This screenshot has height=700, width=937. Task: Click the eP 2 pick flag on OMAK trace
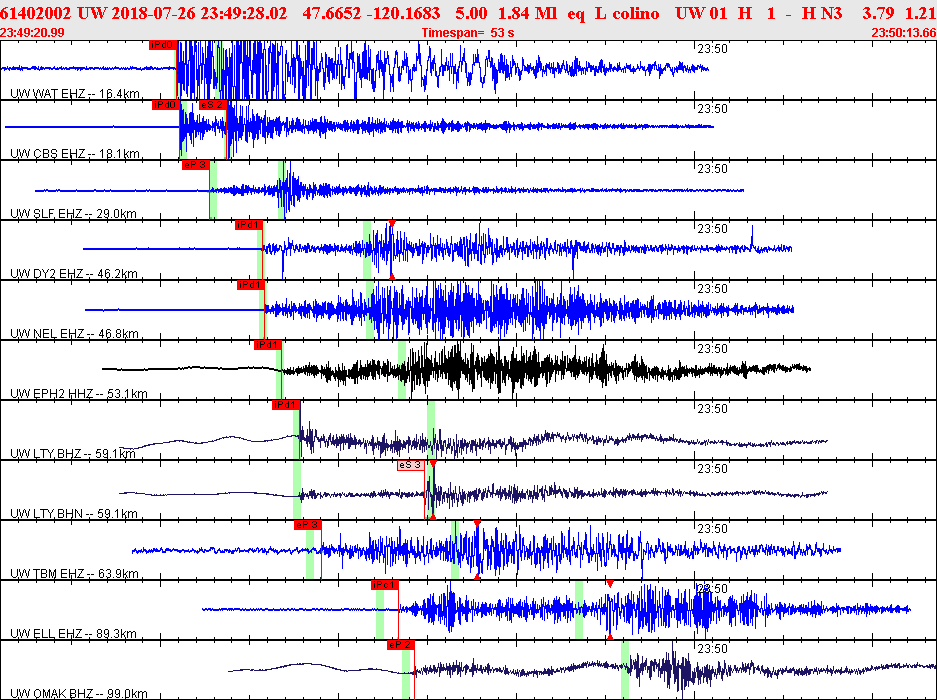pyautogui.click(x=400, y=645)
